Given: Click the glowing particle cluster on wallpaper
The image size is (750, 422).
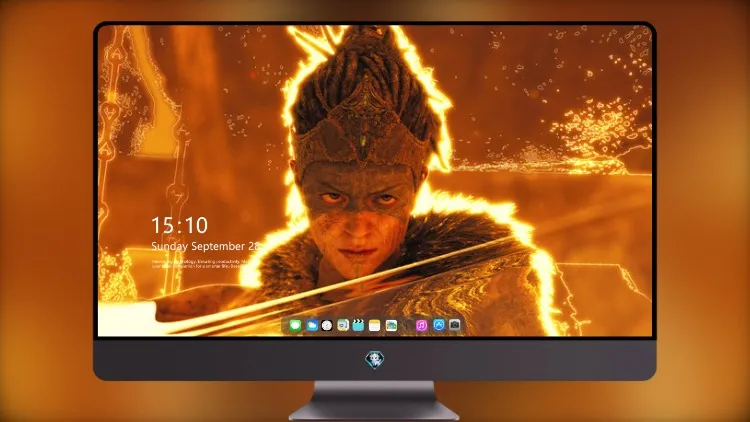Looking at the screenshot, I should [600, 129].
